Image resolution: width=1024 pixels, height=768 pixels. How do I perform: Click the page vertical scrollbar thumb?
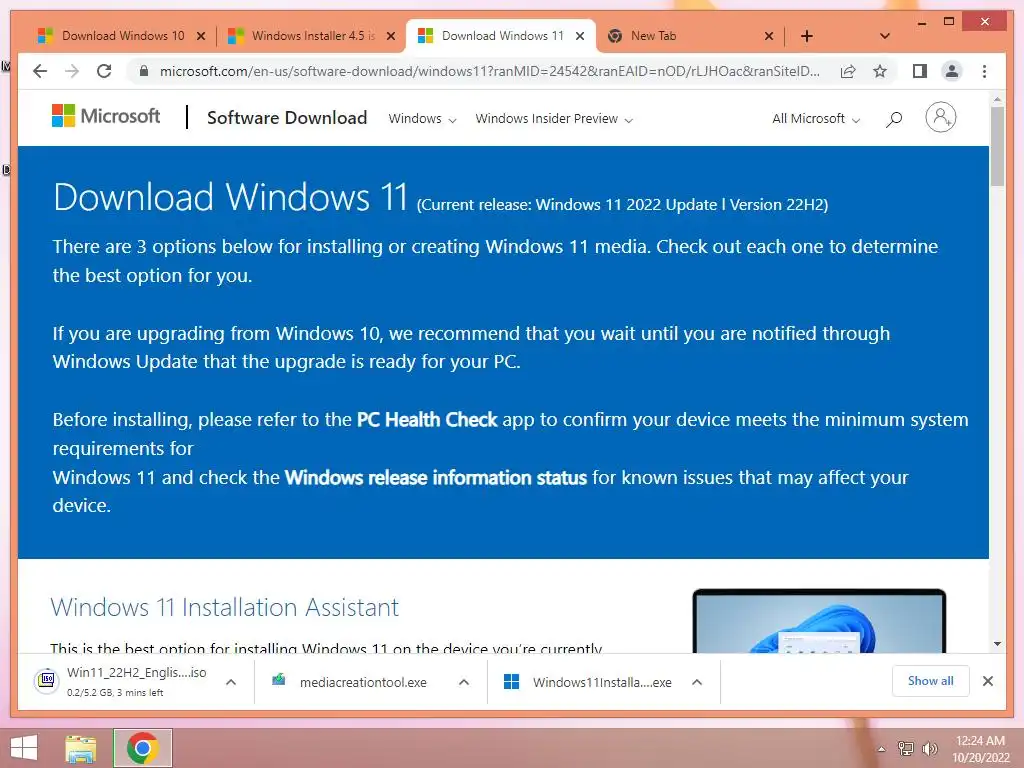[997, 147]
